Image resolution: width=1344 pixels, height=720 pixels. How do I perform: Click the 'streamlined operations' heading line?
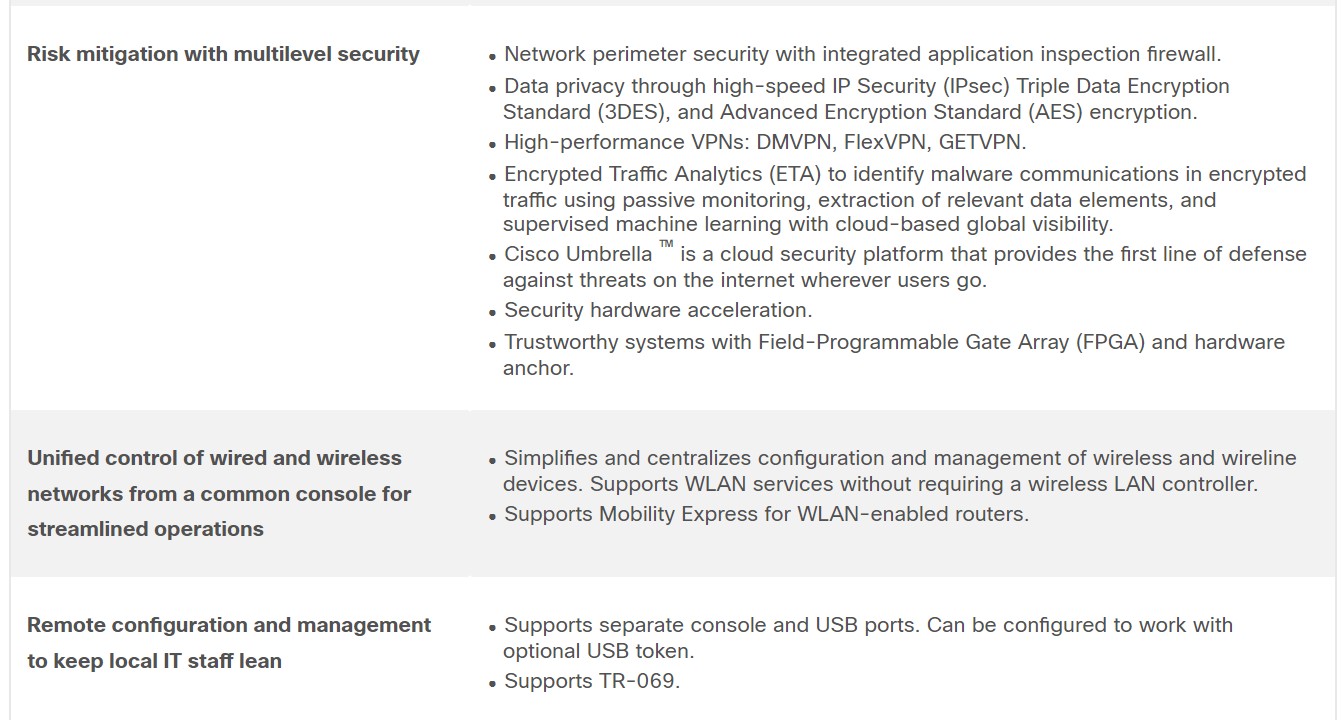click(x=145, y=529)
